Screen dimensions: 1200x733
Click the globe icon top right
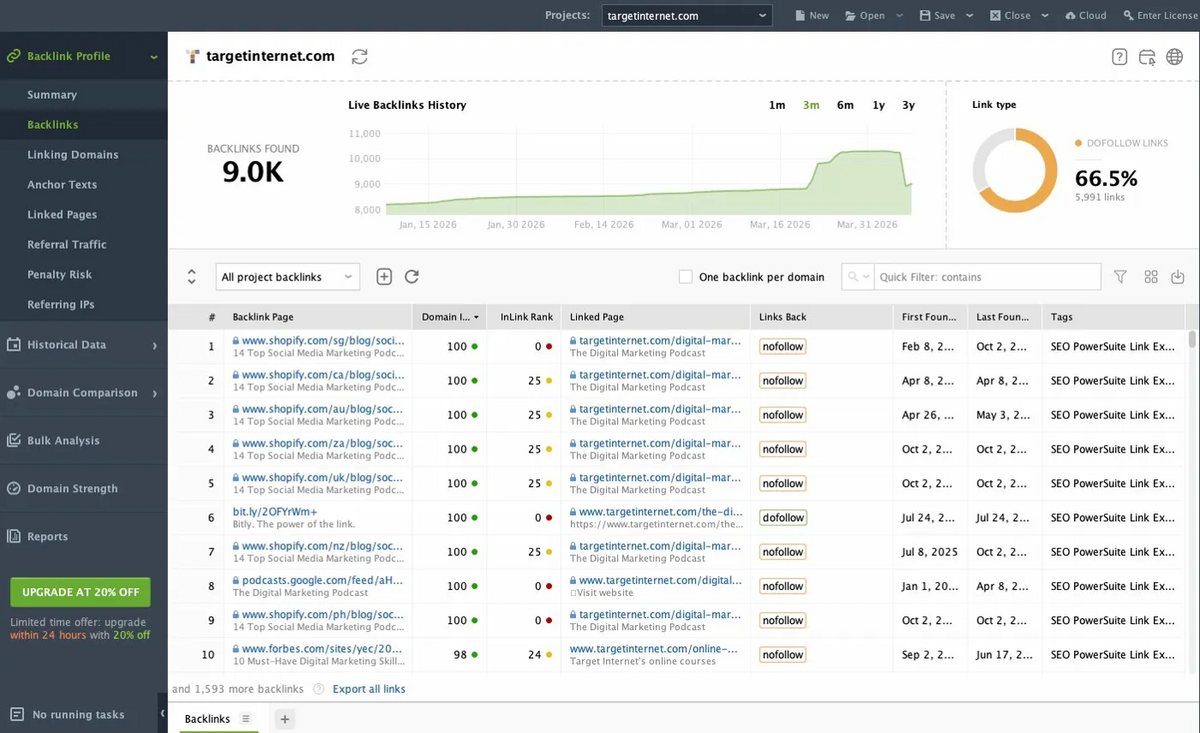tap(1174, 57)
